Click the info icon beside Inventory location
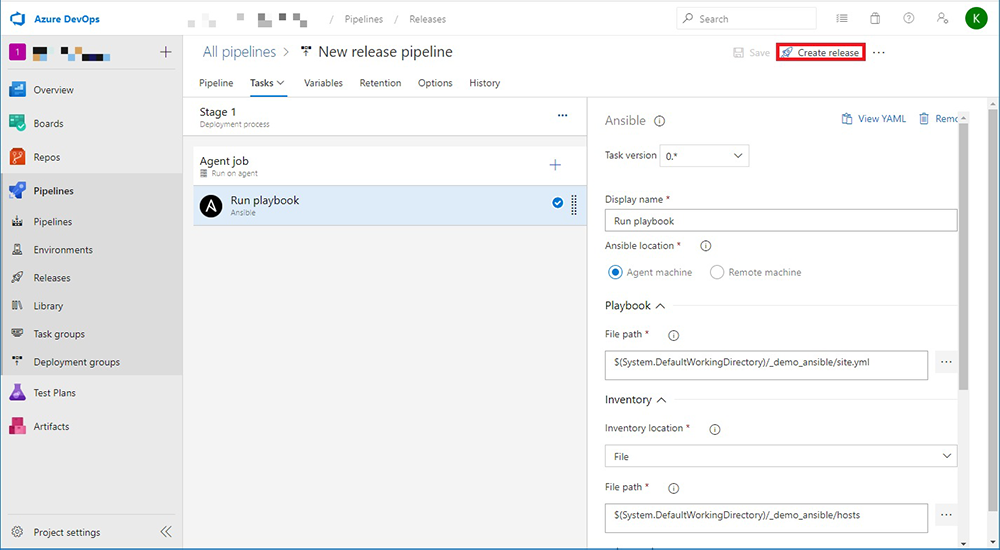The width and height of the screenshot is (1000, 550). pos(715,429)
